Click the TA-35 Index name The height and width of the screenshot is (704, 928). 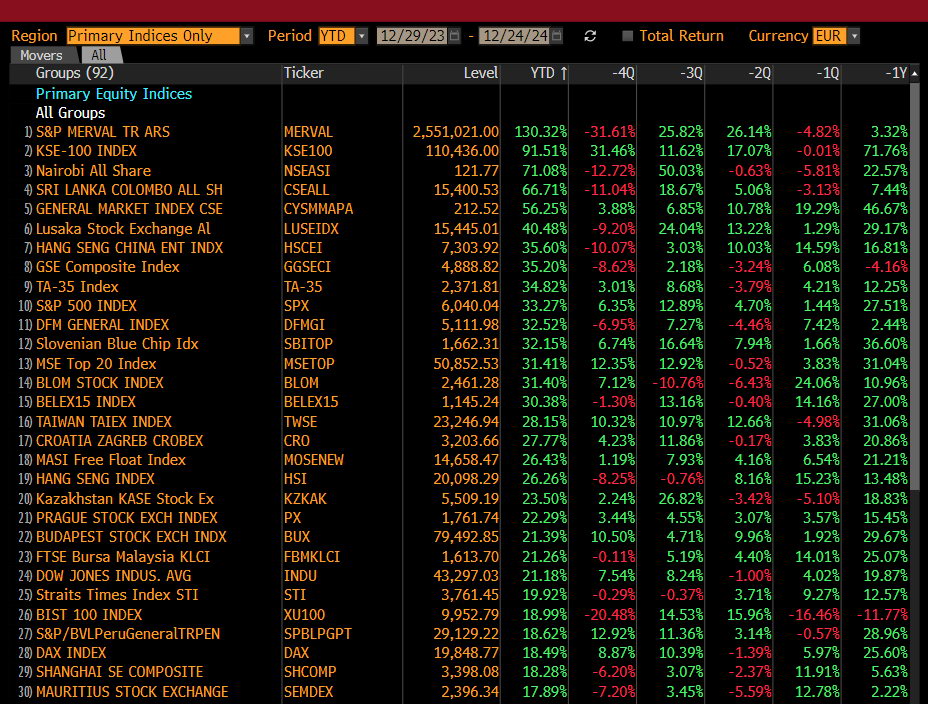coord(77,286)
